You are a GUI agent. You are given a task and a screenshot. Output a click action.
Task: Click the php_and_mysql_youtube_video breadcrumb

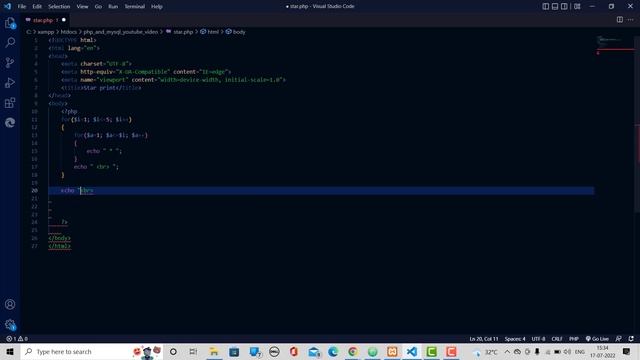pyautogui.click(x=120, y=32)
